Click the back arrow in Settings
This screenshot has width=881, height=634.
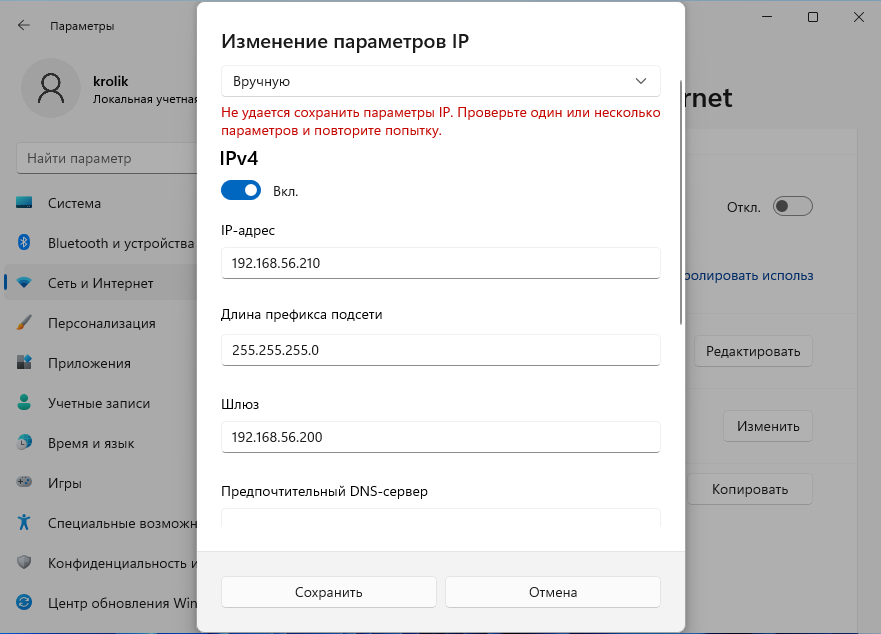coord(24,25)
